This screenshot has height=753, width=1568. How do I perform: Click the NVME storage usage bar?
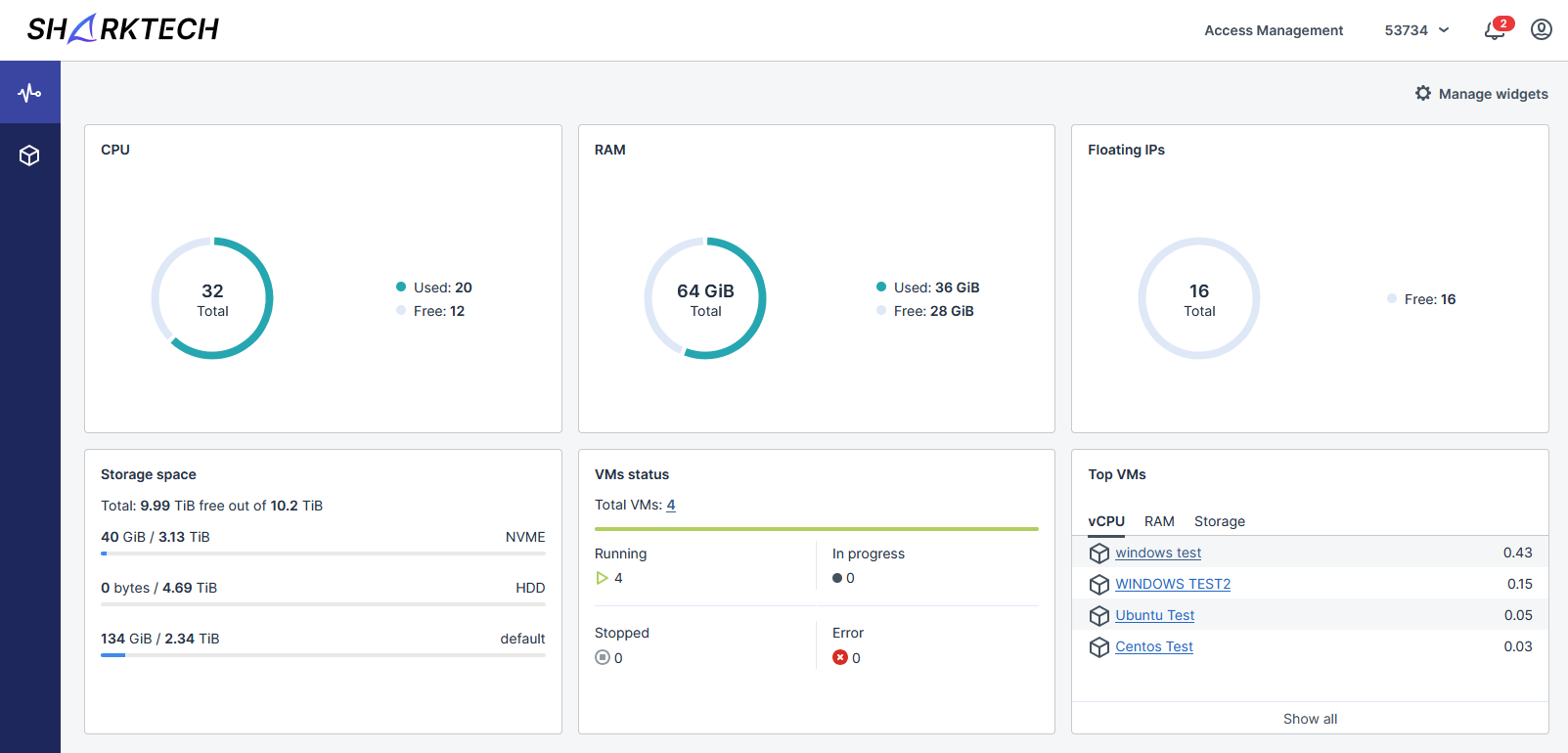(323, 554)
